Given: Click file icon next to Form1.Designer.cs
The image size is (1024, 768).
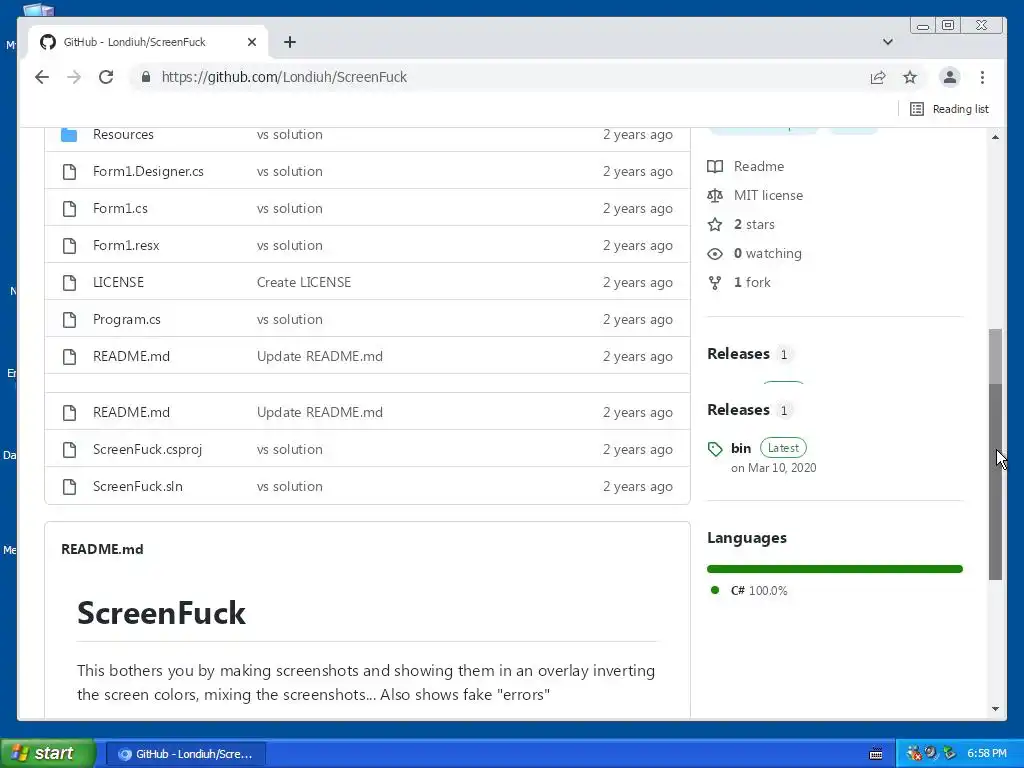Looking at the screenshot, I should 69,171.
